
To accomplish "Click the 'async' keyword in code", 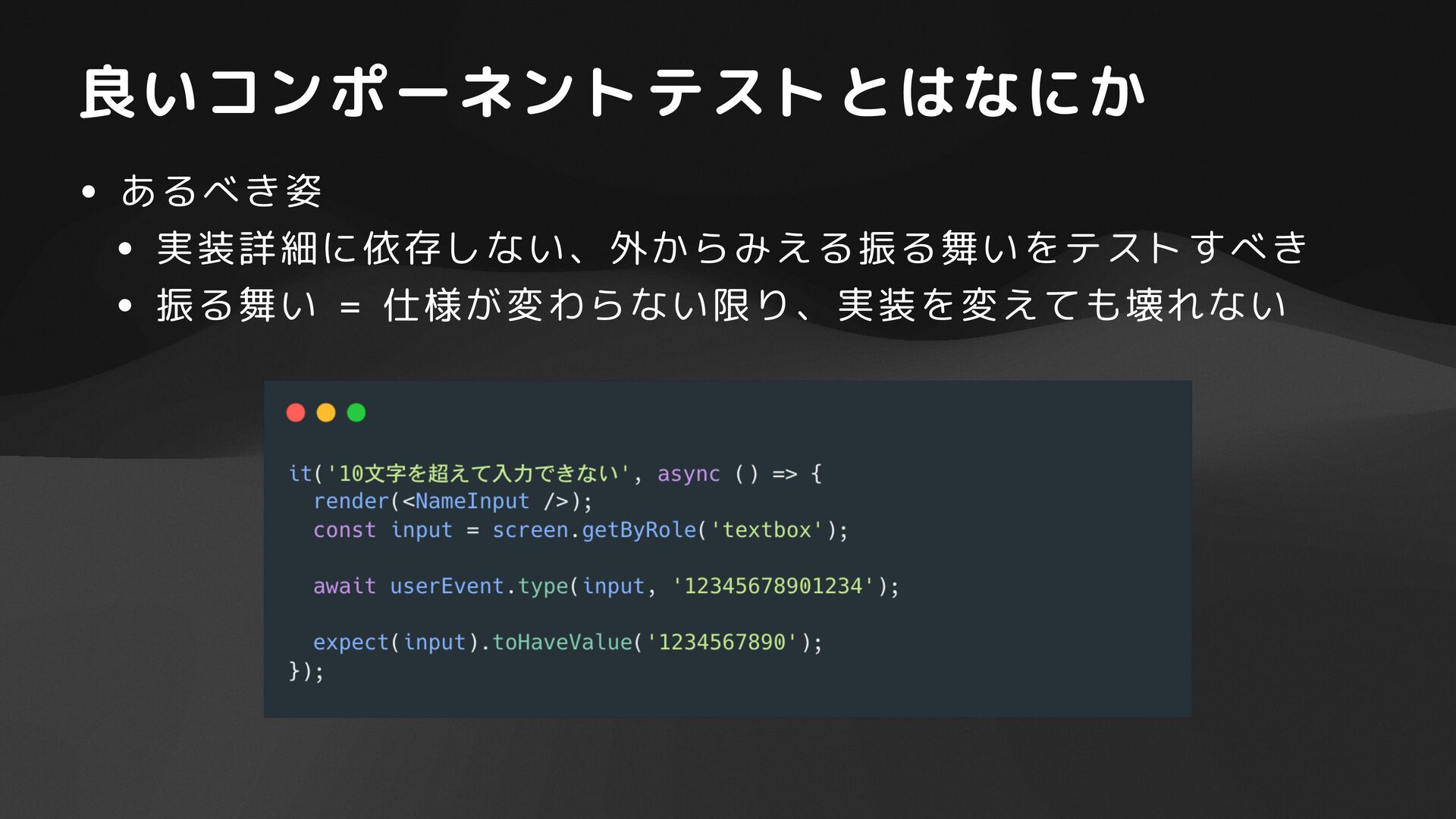I will [x=688, y=474].
